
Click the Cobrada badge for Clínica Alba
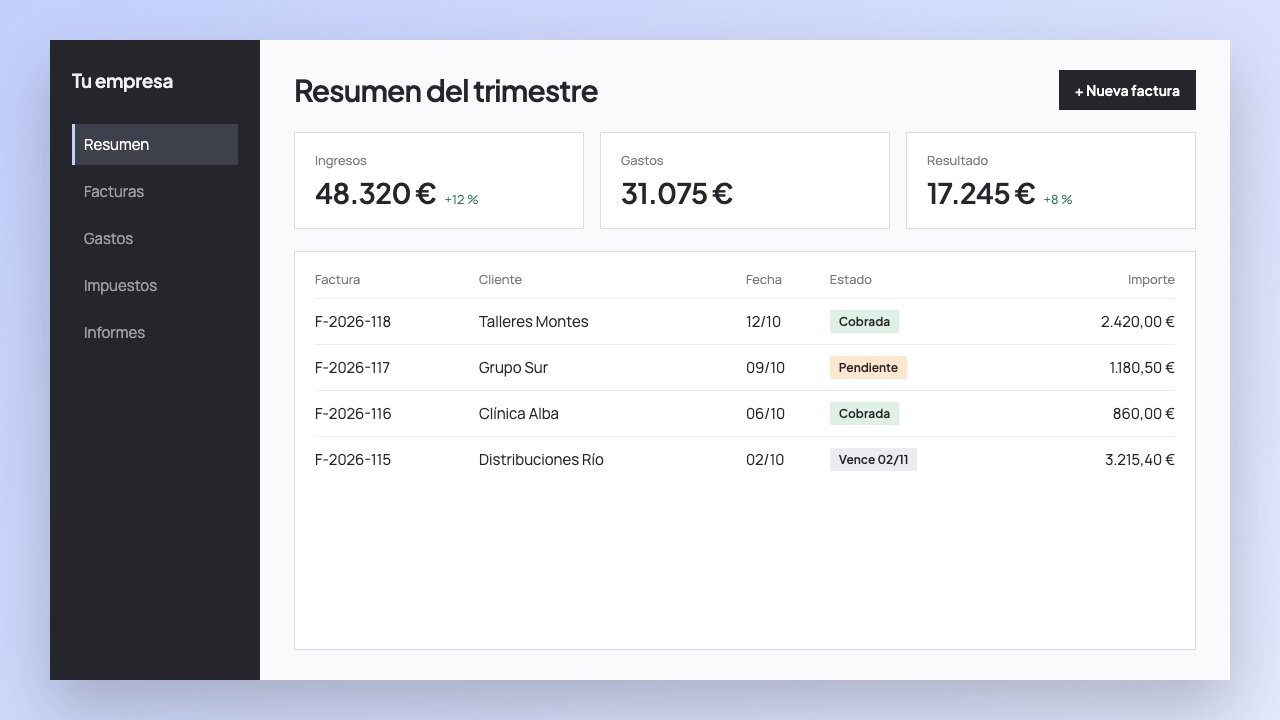coord(864,413)
